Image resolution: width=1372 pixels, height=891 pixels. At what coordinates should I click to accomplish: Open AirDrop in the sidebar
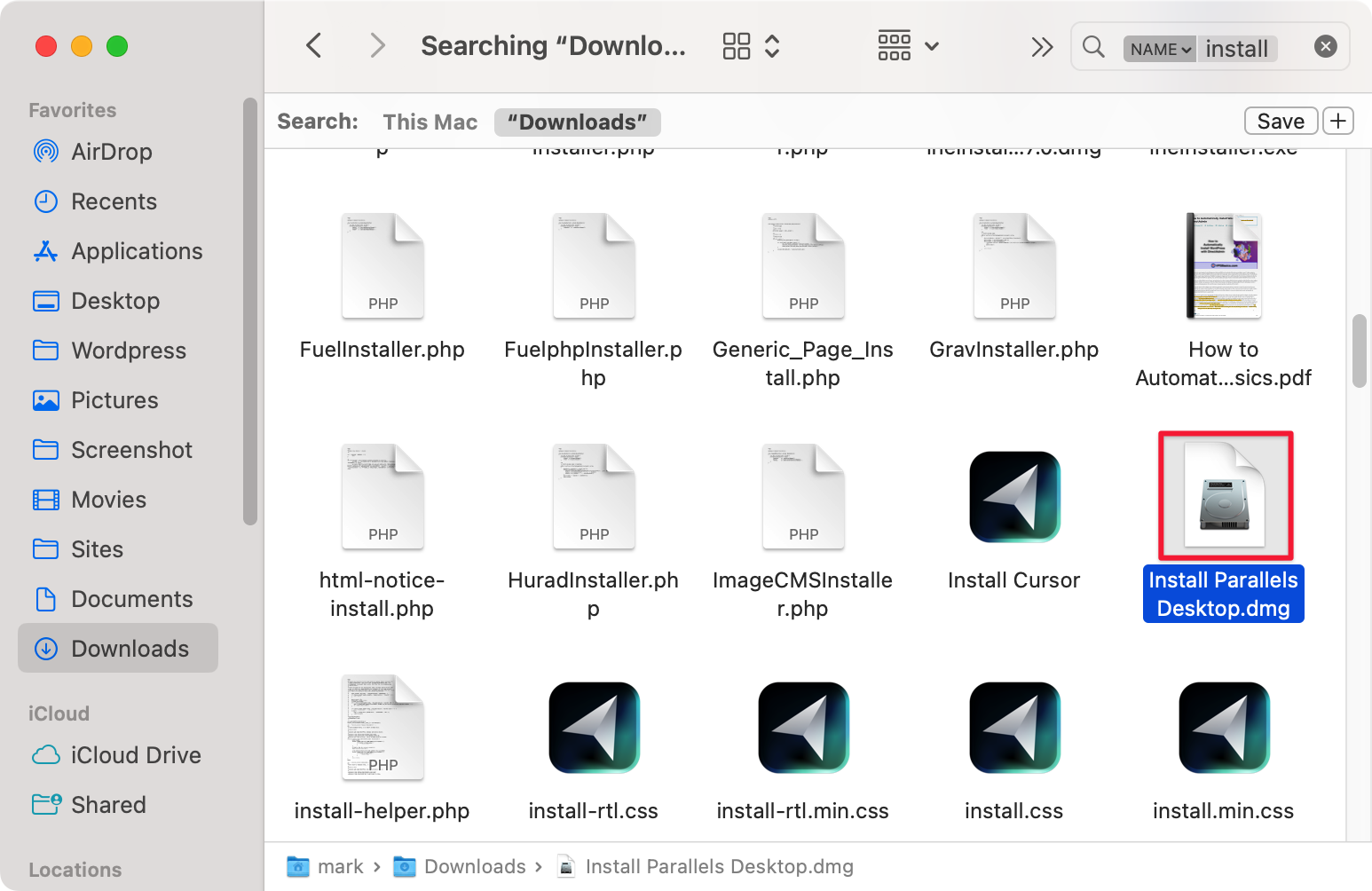point(111,152)
